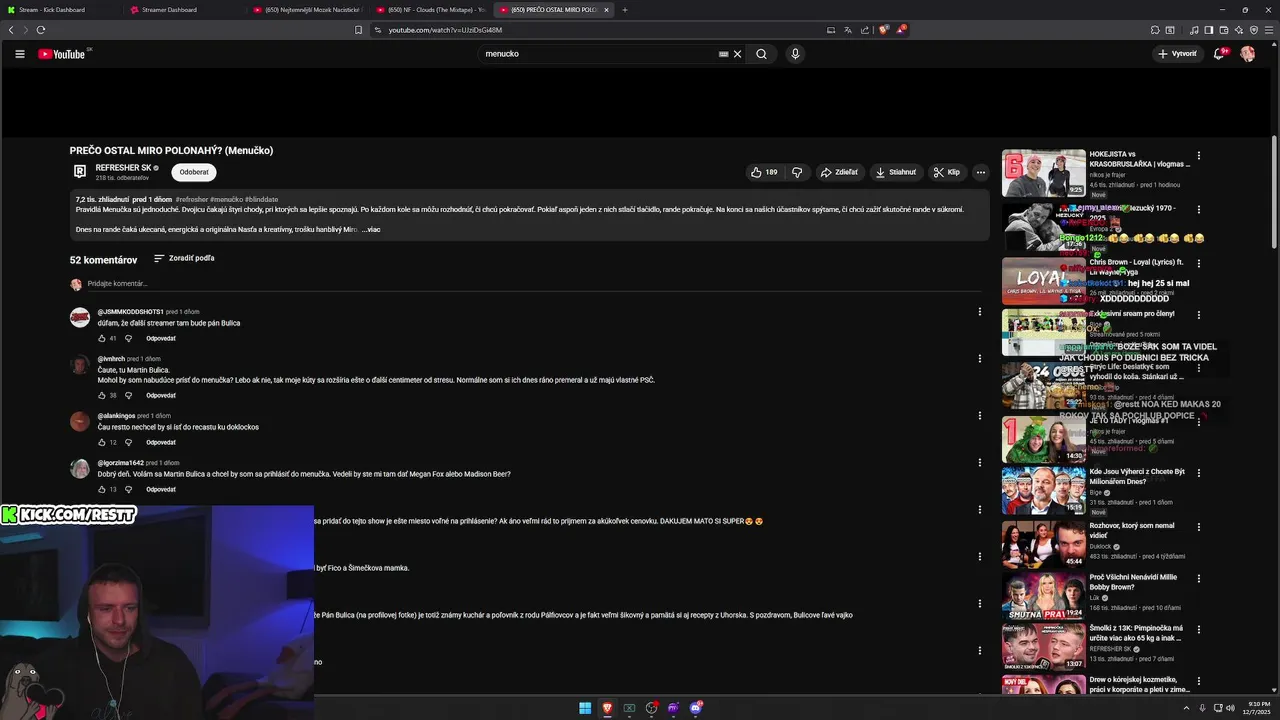The height and width of the screenshot is (720, 1280).
Task: Download video with Stiahnuť
Action: 896,172
